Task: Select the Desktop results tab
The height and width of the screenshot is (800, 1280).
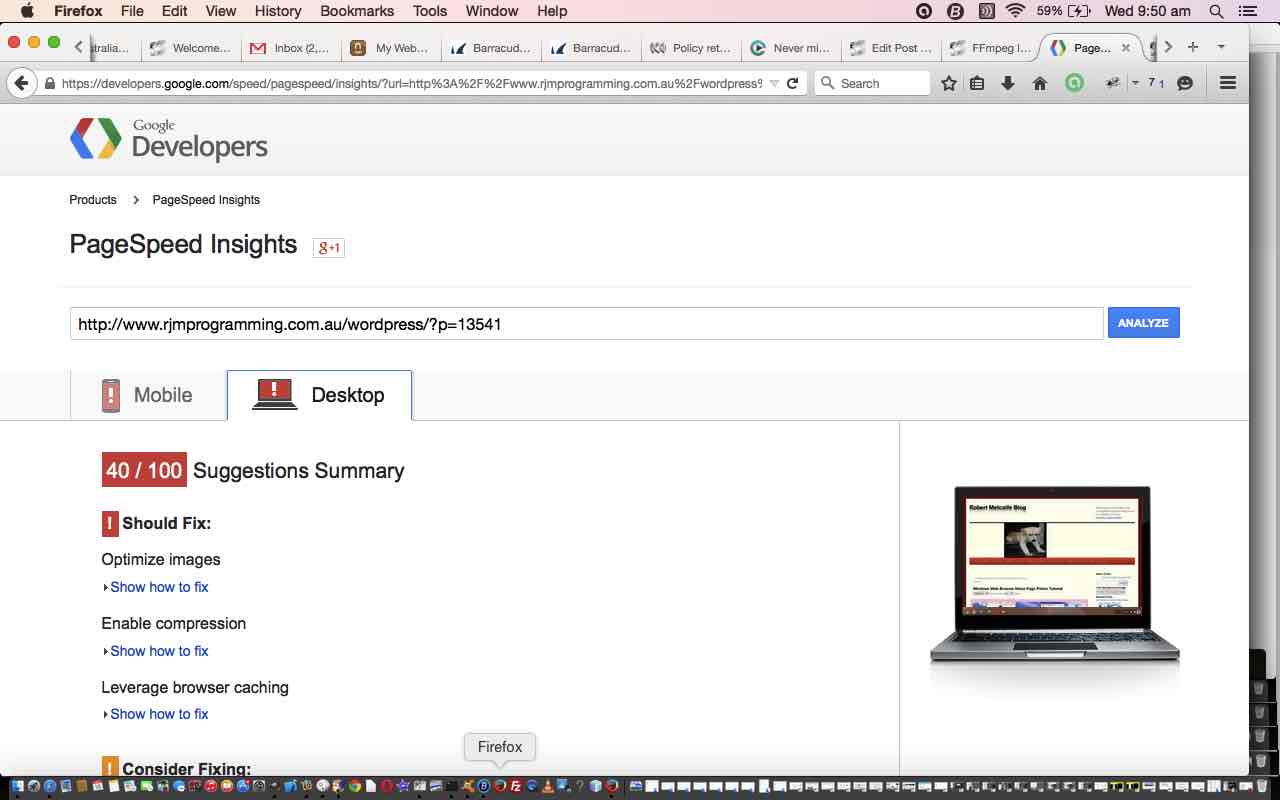Action: coord(319,395)
